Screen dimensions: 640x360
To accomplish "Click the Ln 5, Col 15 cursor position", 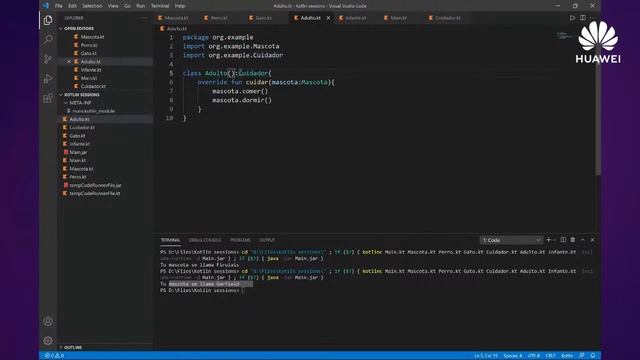I will pyautogui.click(x=486, y=356).
